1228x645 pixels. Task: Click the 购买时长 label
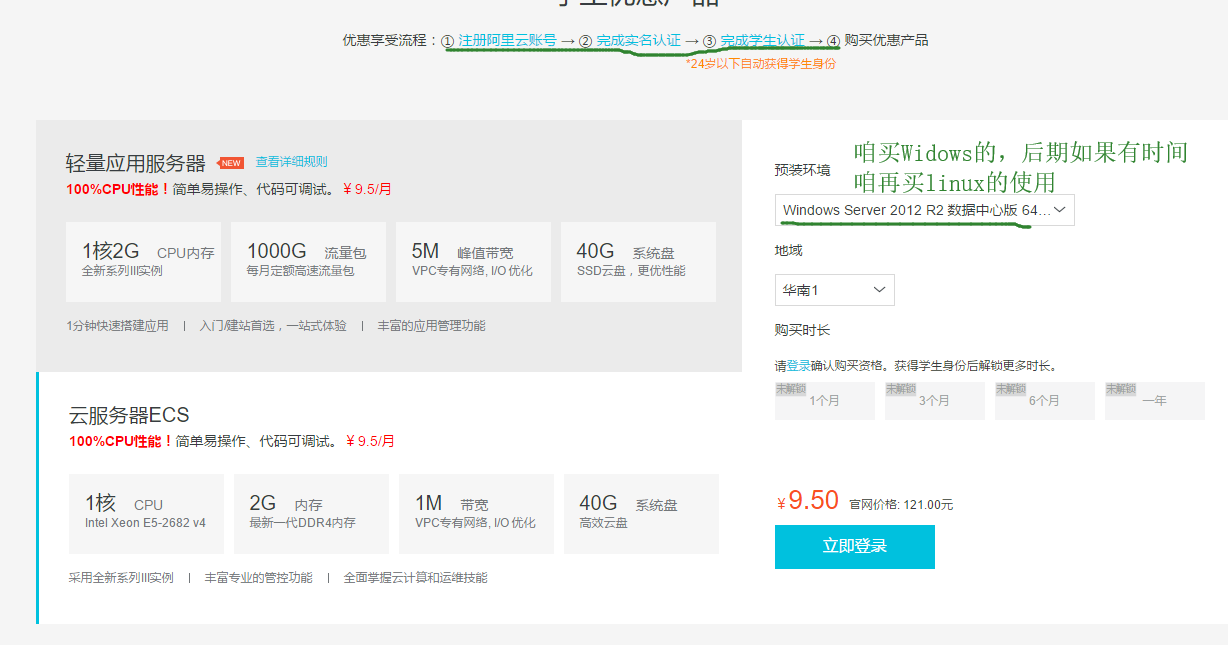point(802,330)
